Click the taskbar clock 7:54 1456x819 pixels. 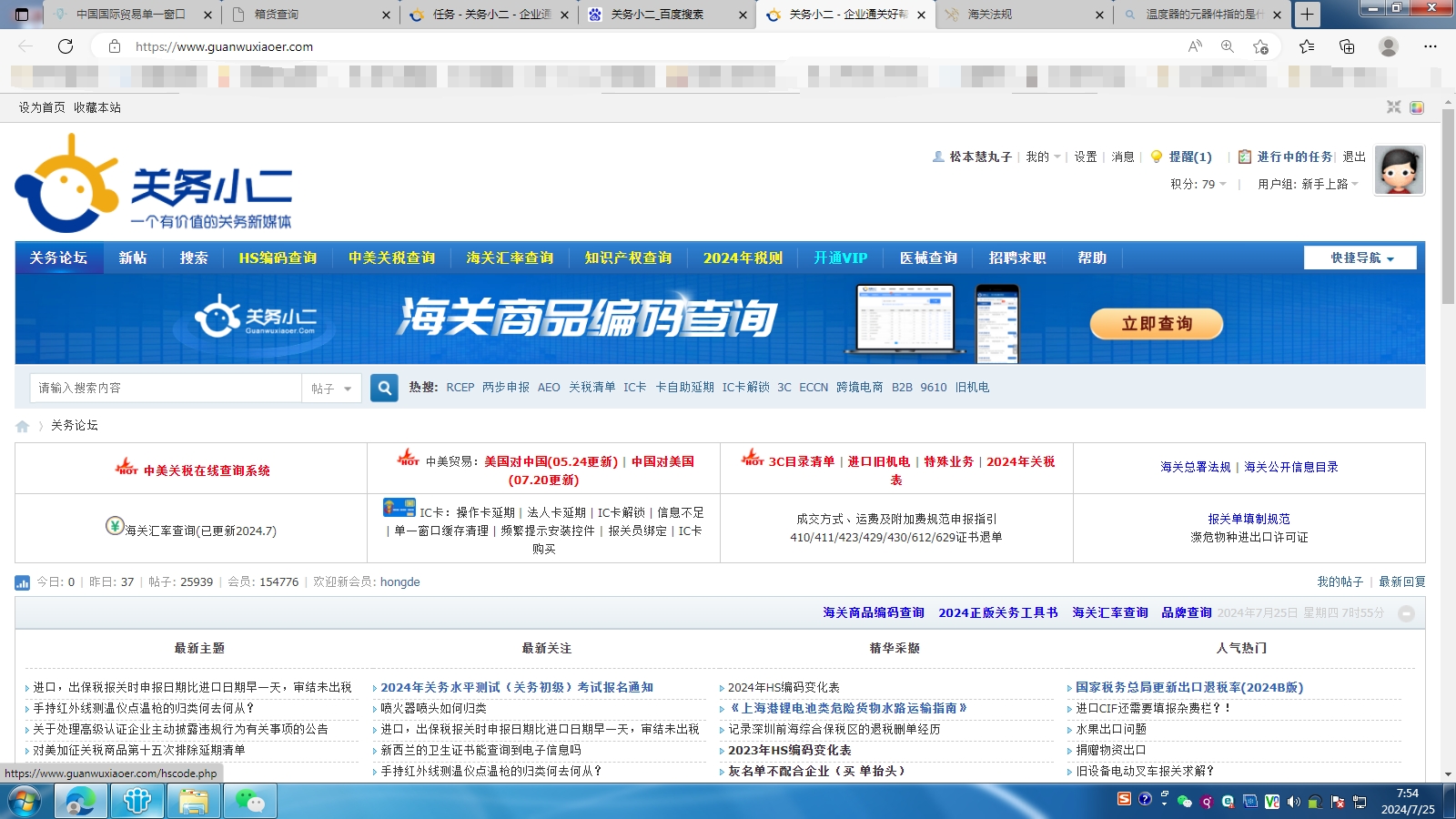1407,794
